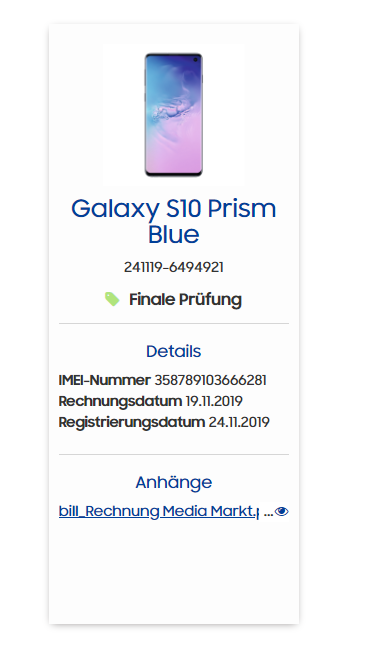Click the divider line below Finale Prüfung
Viewport: 380px width, 645px height.
174,324
